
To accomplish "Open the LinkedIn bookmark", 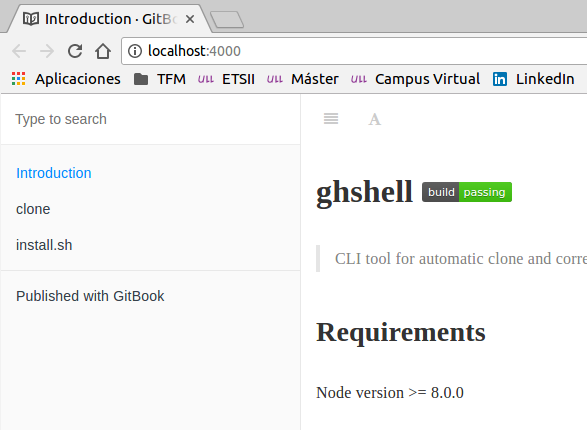I will coord(533,79).
